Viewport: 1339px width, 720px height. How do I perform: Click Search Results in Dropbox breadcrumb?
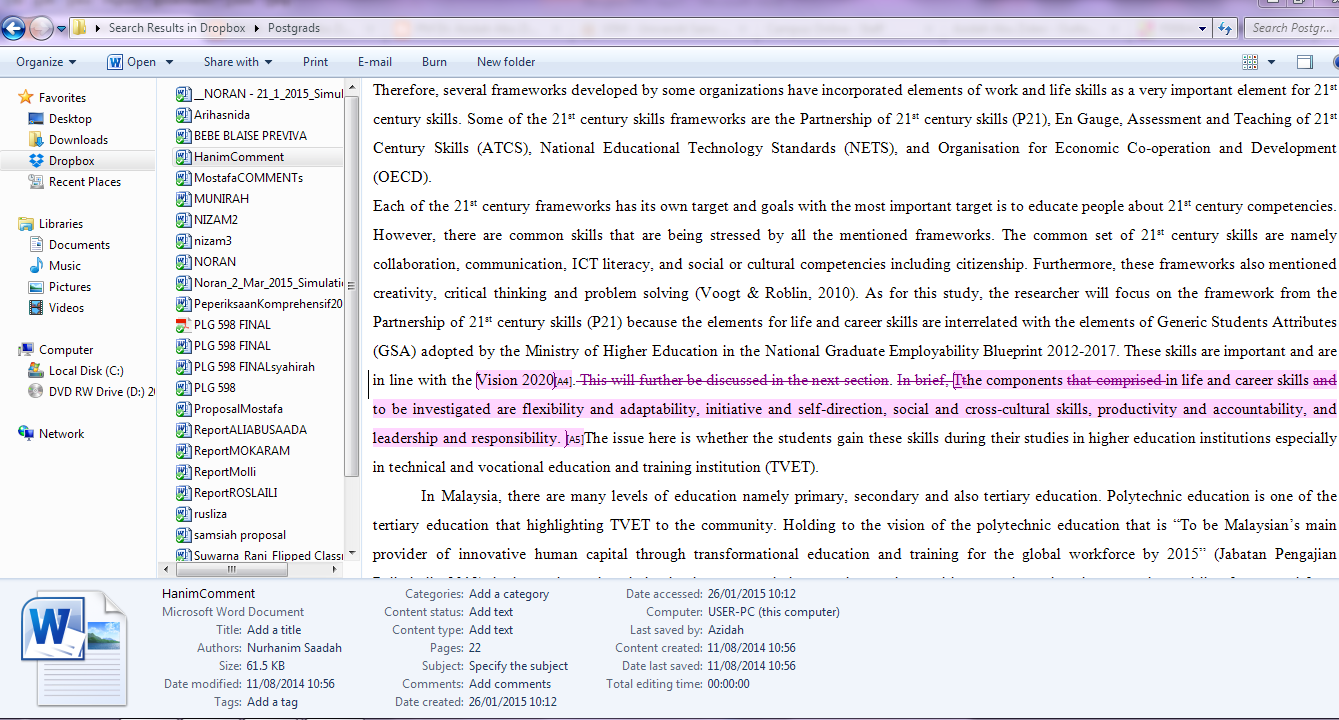tap(179, 28)
